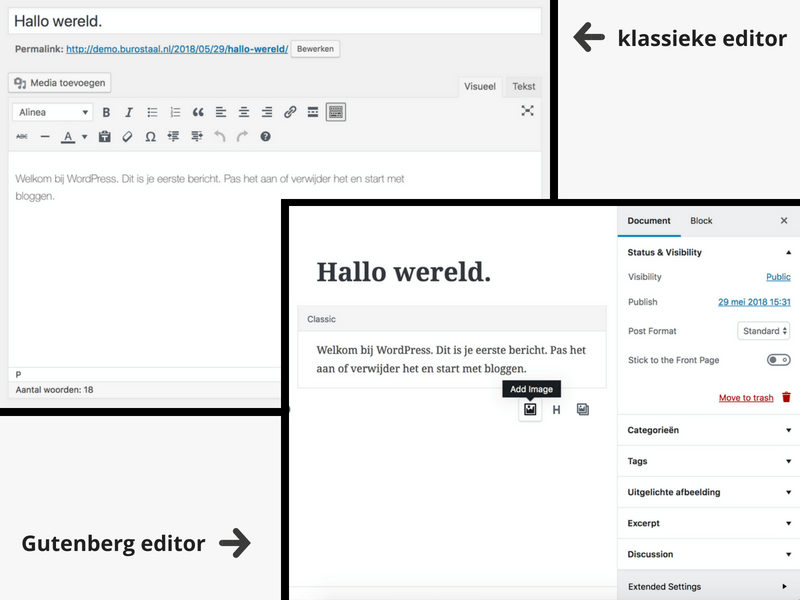Apply strikethrough formatting
The width and height of the screenshot is (800, 600).
pyautogui.click(x=22, y=137)
